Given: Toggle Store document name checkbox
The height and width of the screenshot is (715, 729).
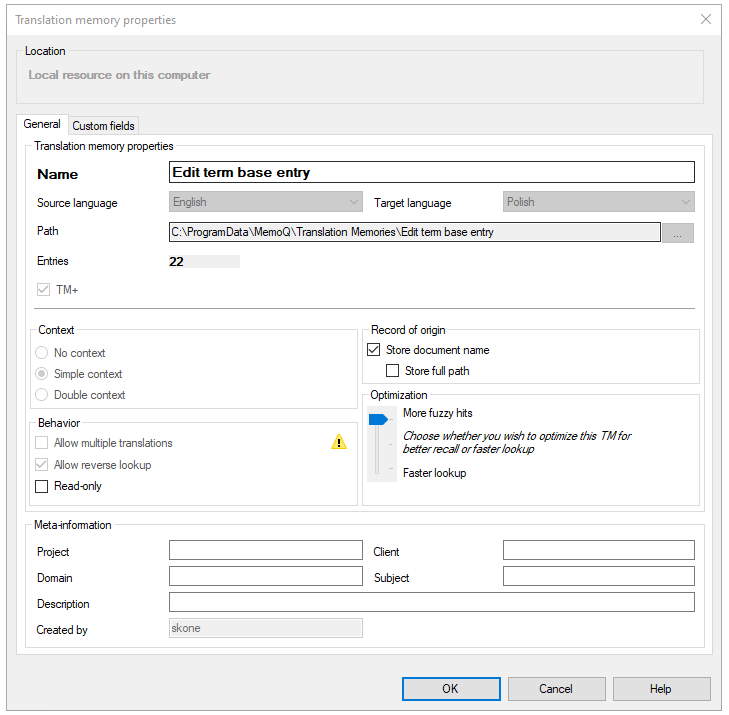Looking at the screenshot, I should pos(374,350).
